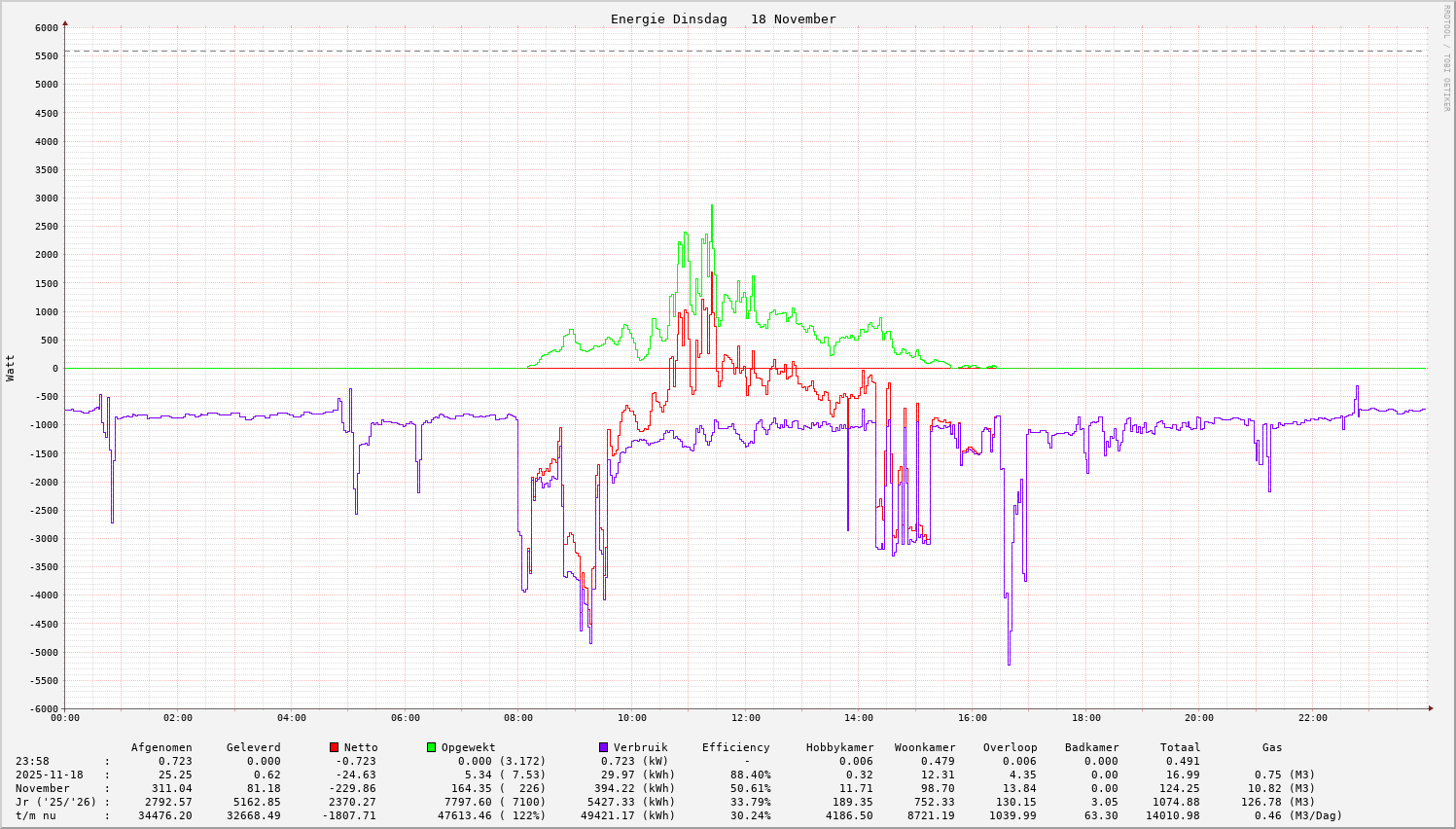Viewport: 1456px width, 829px height.
Task: Click the green Opgewekt legend swatch
Action: click(431, 747)
